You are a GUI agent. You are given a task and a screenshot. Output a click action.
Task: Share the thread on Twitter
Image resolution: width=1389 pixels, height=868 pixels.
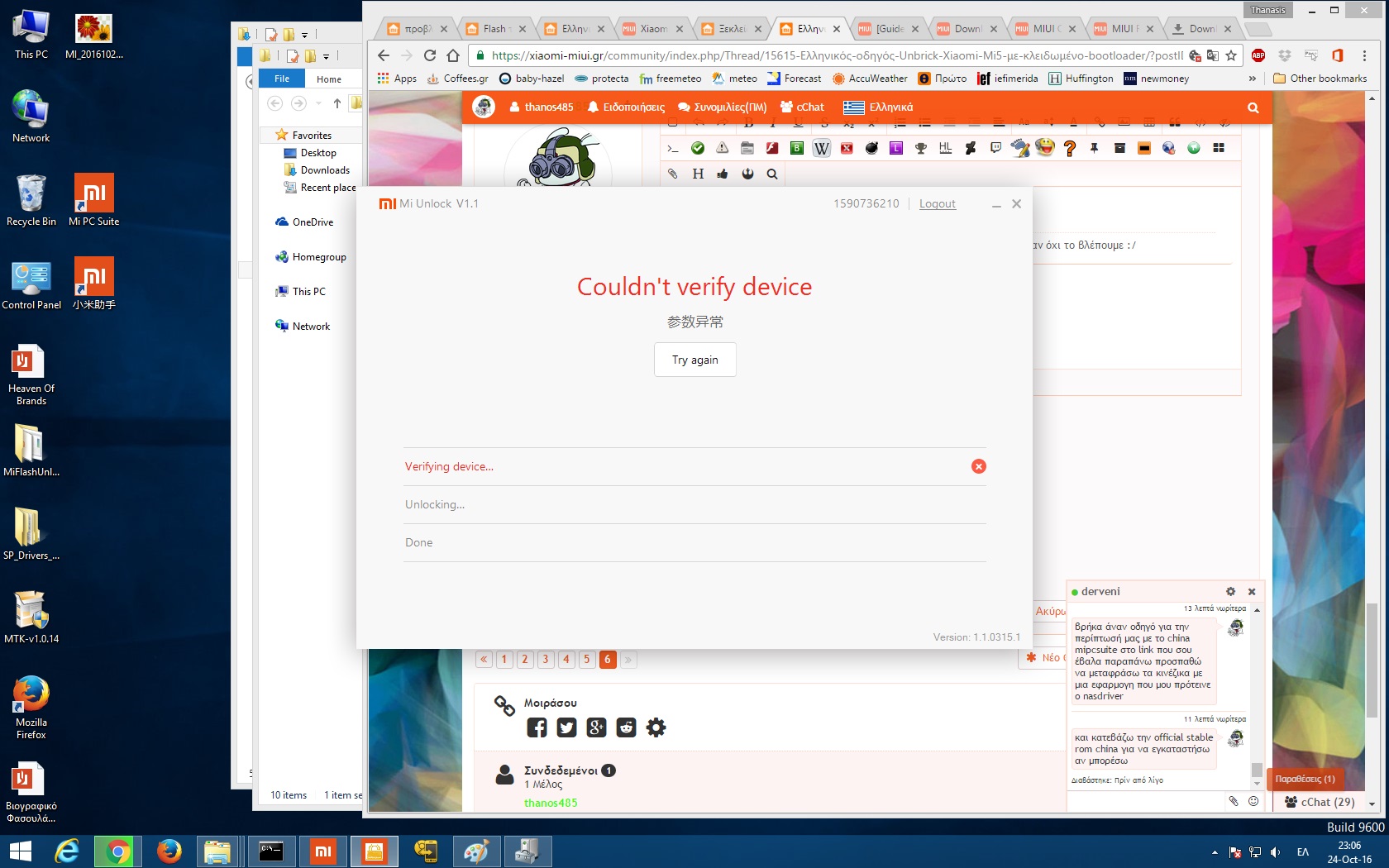point(566,727)
